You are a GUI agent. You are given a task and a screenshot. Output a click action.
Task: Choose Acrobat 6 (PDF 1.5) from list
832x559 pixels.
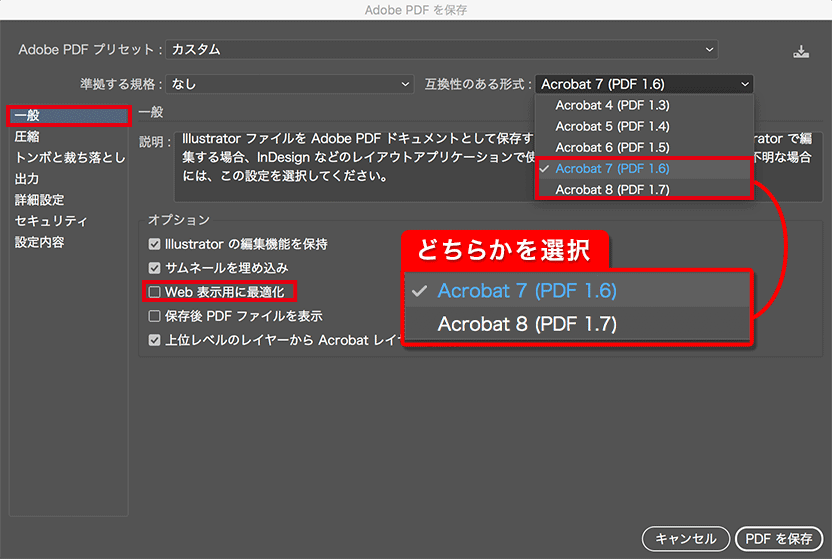pos(612,147)
